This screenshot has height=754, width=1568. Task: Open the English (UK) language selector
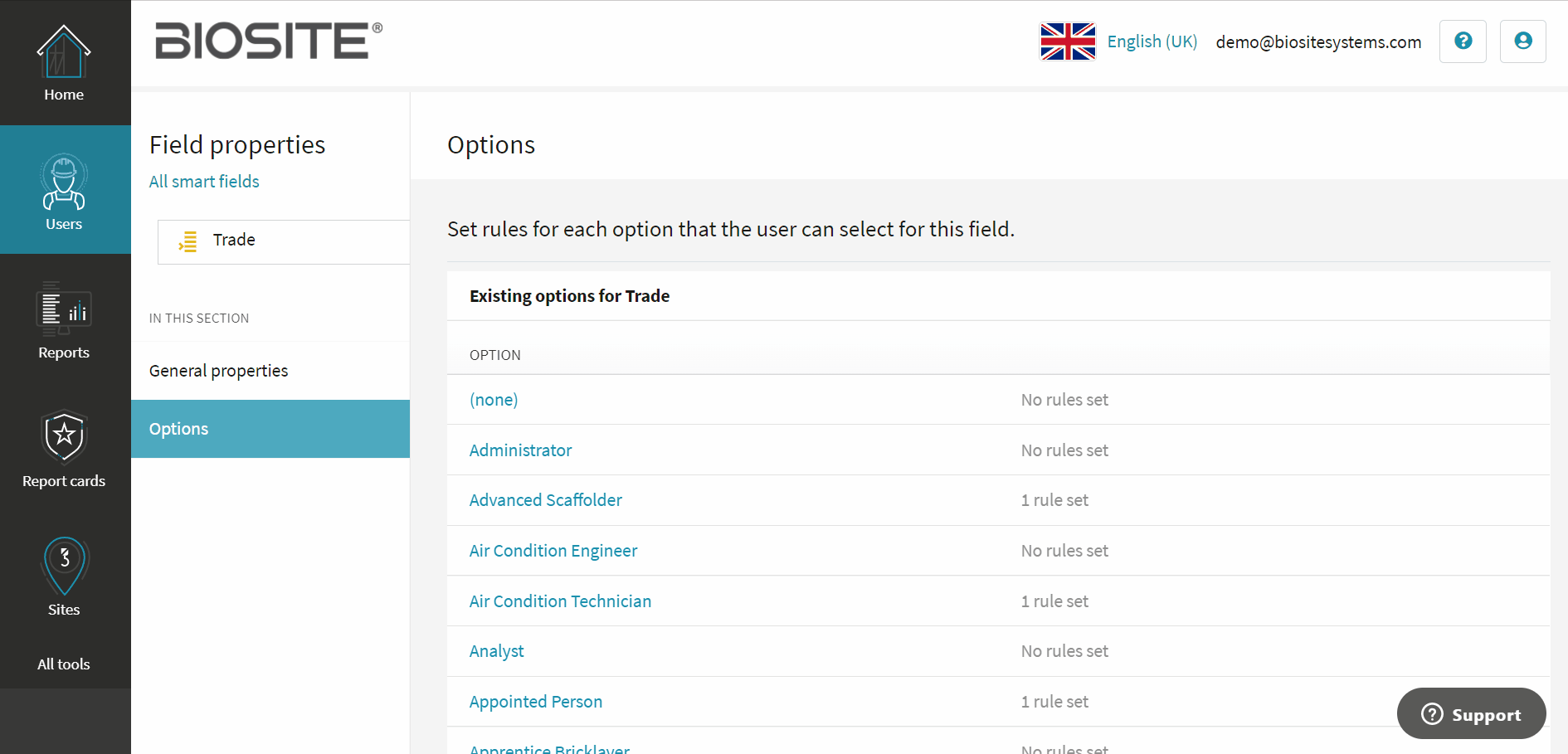point(1152,41)
